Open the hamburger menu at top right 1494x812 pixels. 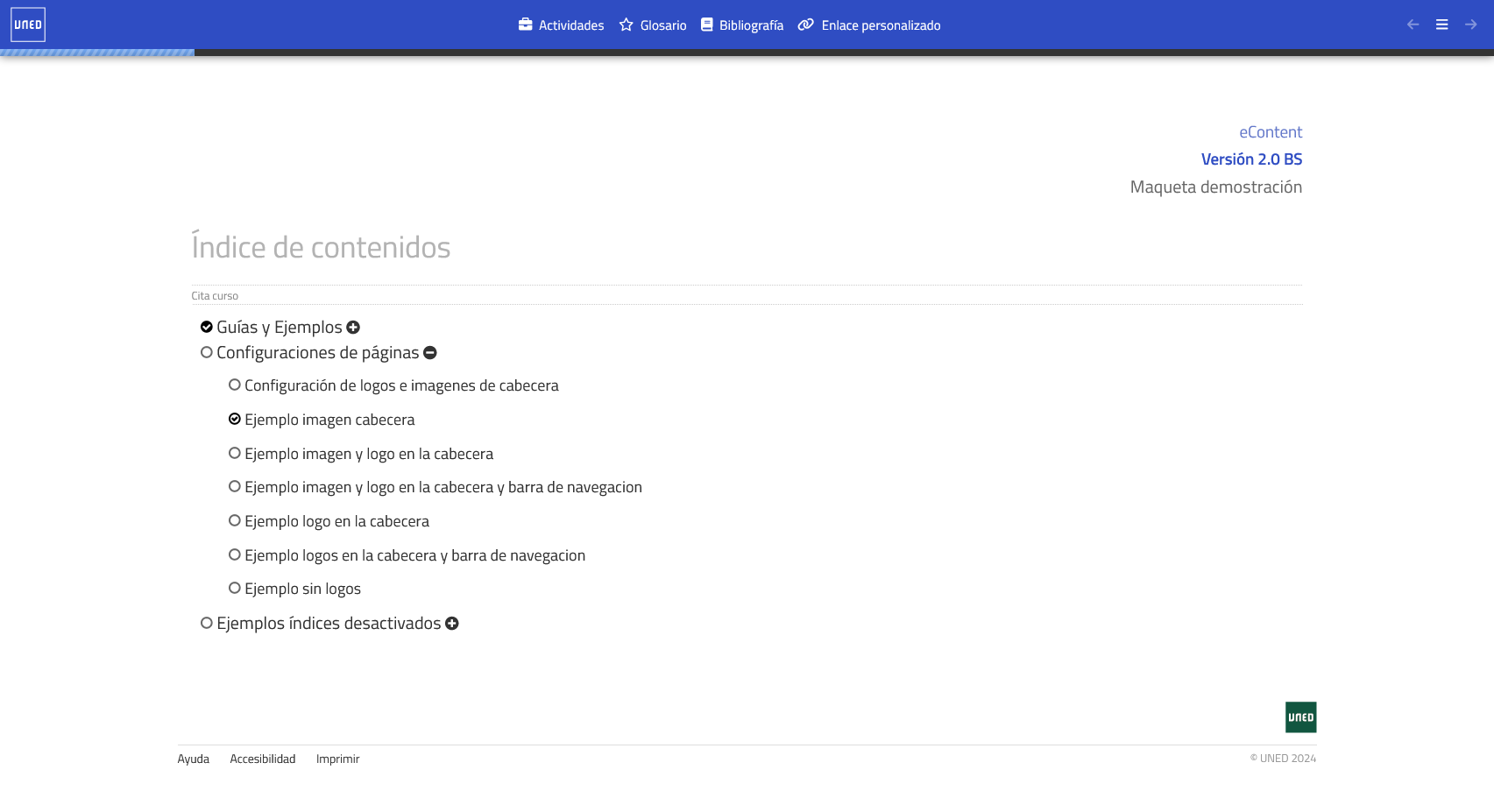pos(1441,25)
